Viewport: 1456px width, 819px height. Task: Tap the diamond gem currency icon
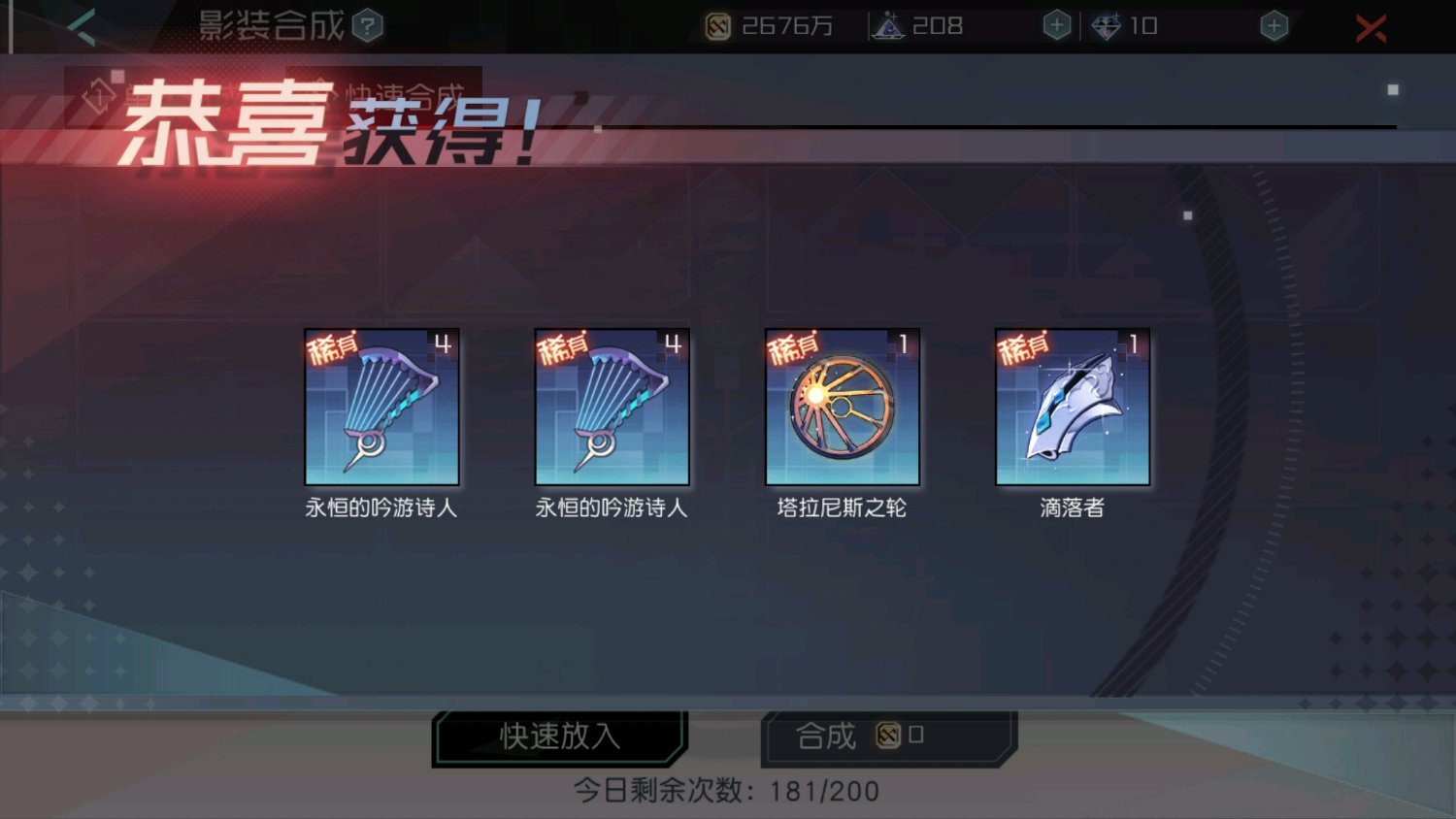[x=1106, y=26]
